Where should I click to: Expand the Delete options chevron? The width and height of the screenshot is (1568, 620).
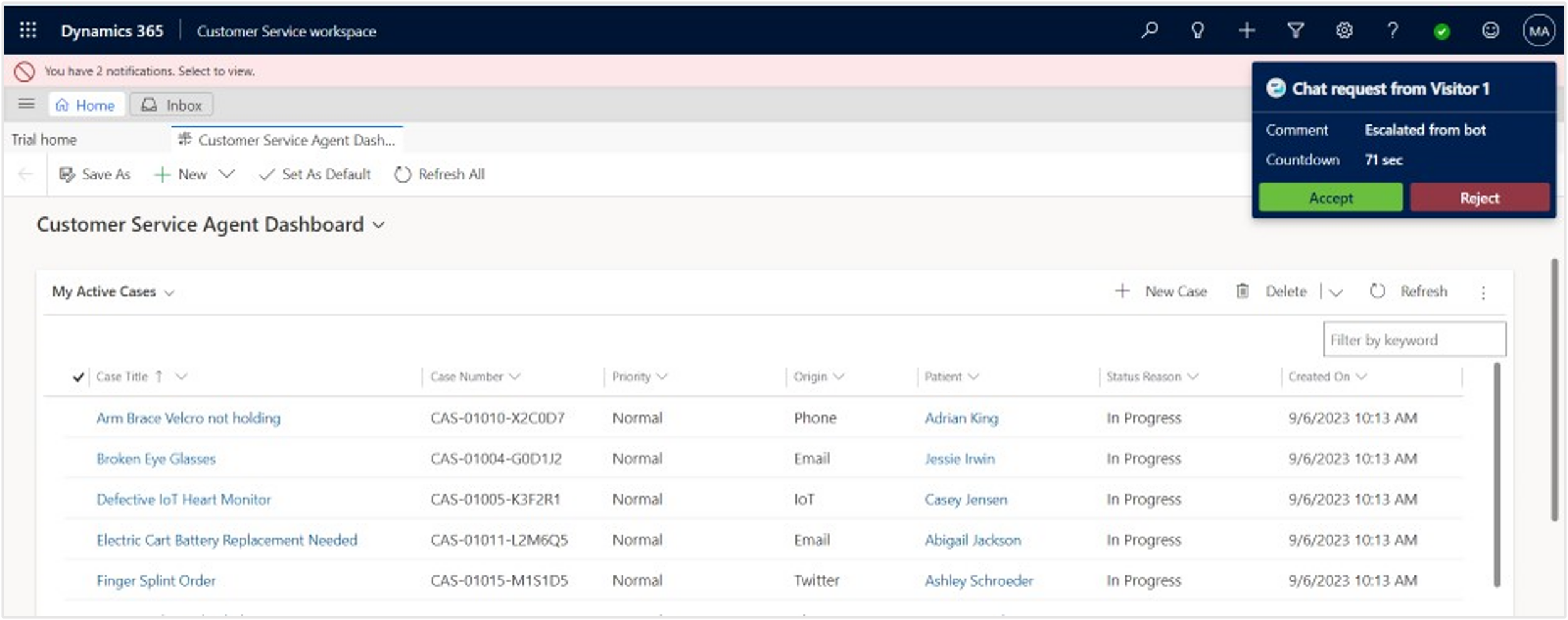coord(1335,292)
